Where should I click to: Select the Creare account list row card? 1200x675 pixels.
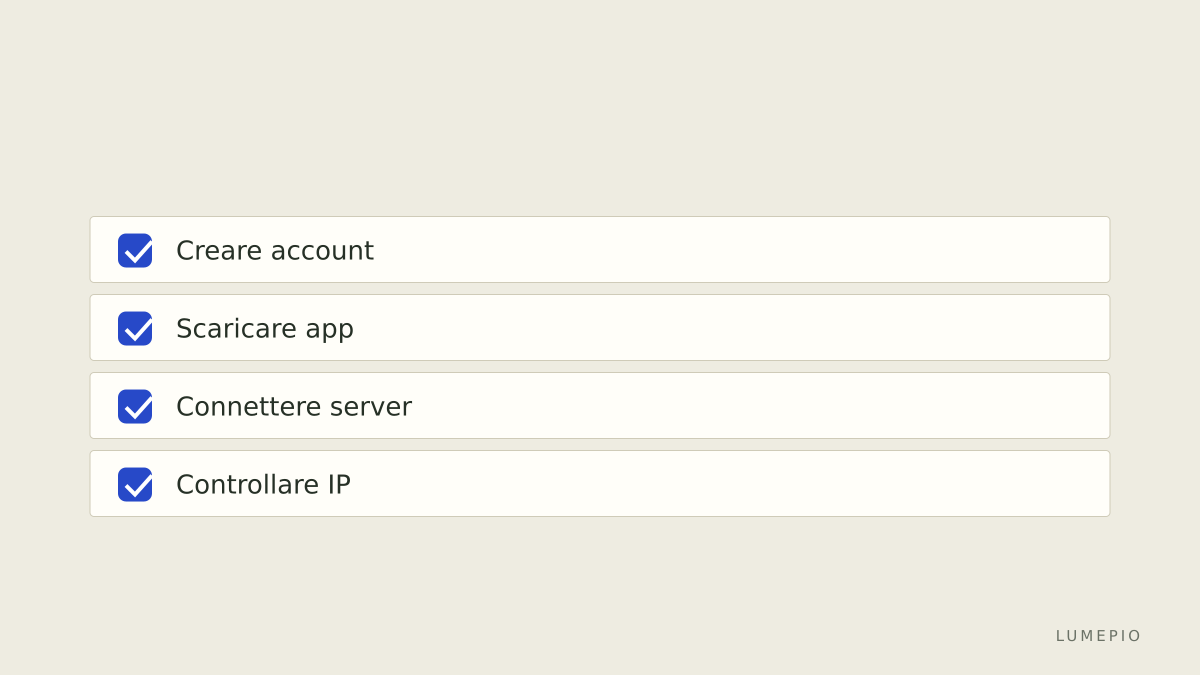click(x=600, y=250)
